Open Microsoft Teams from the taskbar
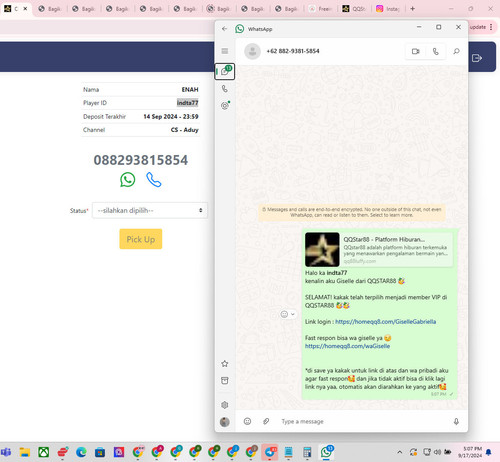Viewport: 500px width, 462px height. pyautogui.click(x=6, y=452)
